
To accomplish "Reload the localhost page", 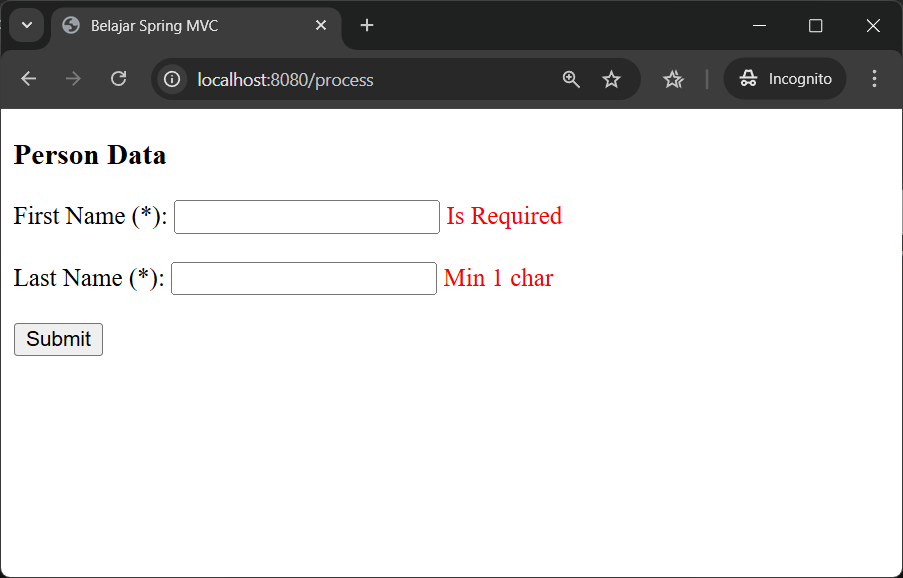I will [x=118, y=78].
